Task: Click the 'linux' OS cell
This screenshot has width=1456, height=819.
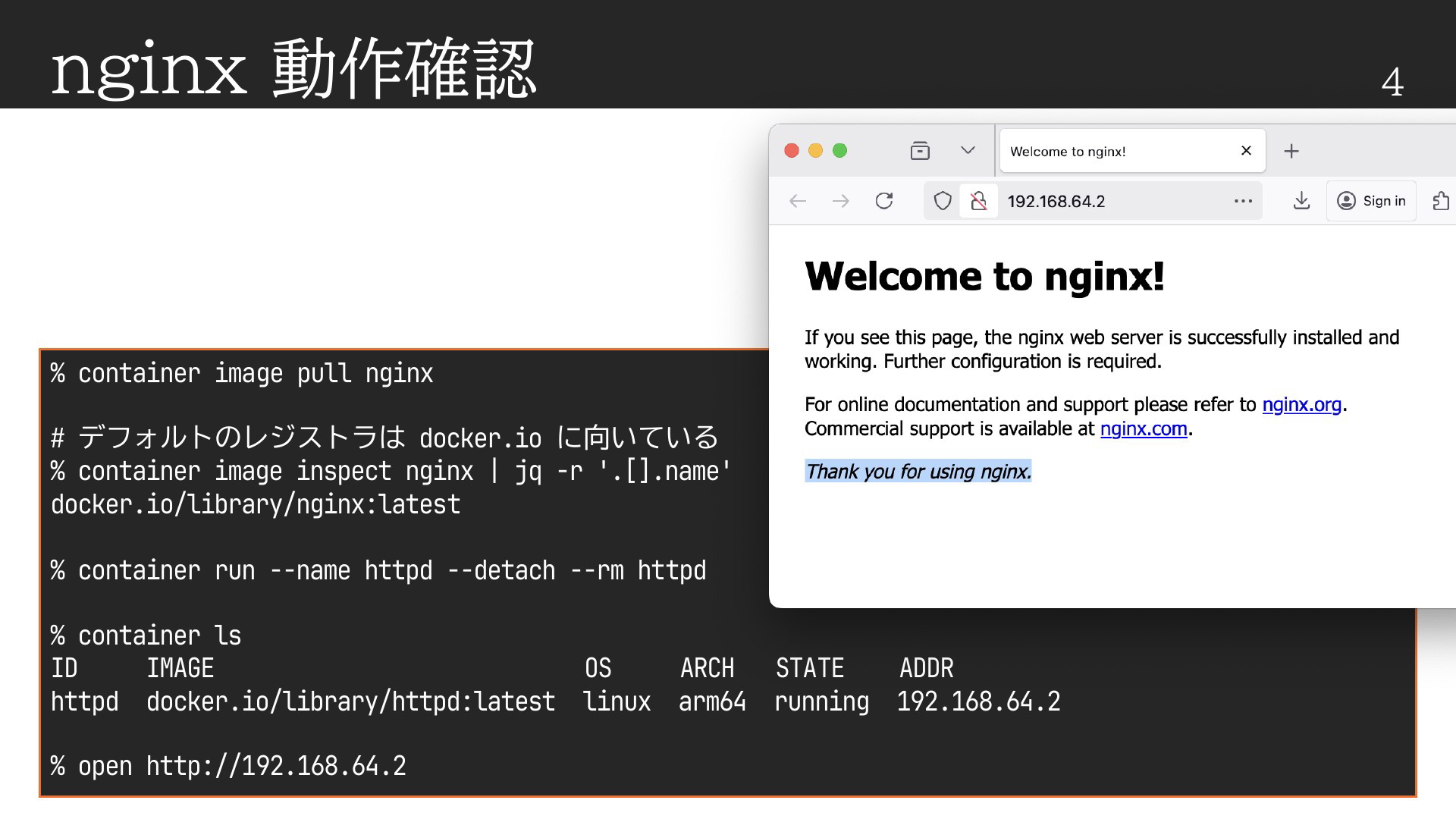Action: (x=617, y=701)
